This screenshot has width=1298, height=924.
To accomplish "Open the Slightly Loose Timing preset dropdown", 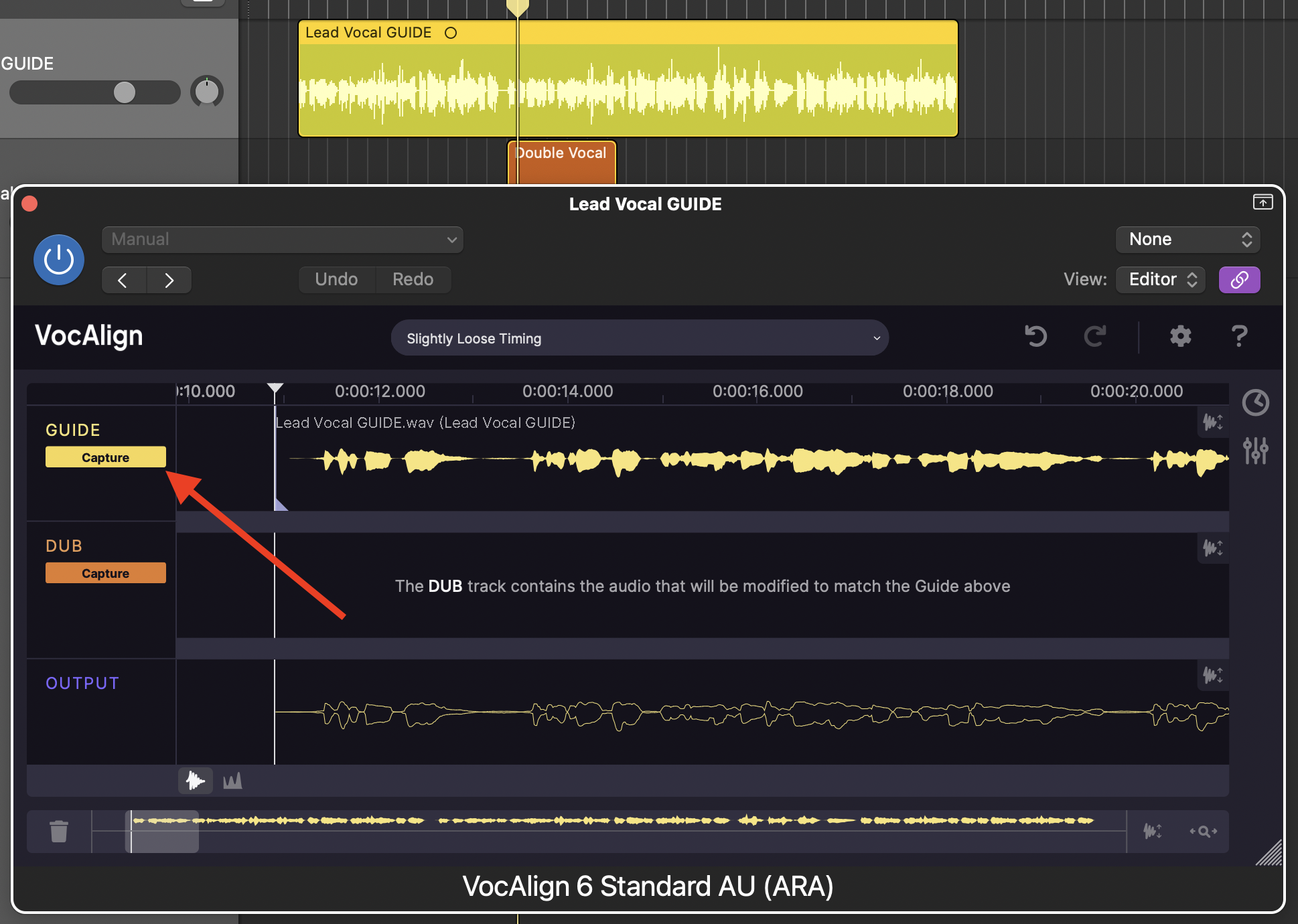I will click(640, 338).
